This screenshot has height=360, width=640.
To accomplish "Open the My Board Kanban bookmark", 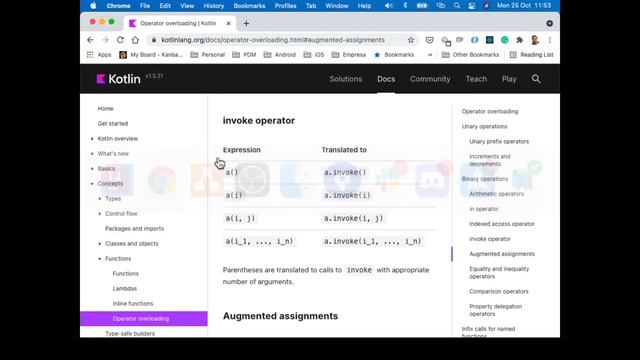I will click(x=151, y=55).
